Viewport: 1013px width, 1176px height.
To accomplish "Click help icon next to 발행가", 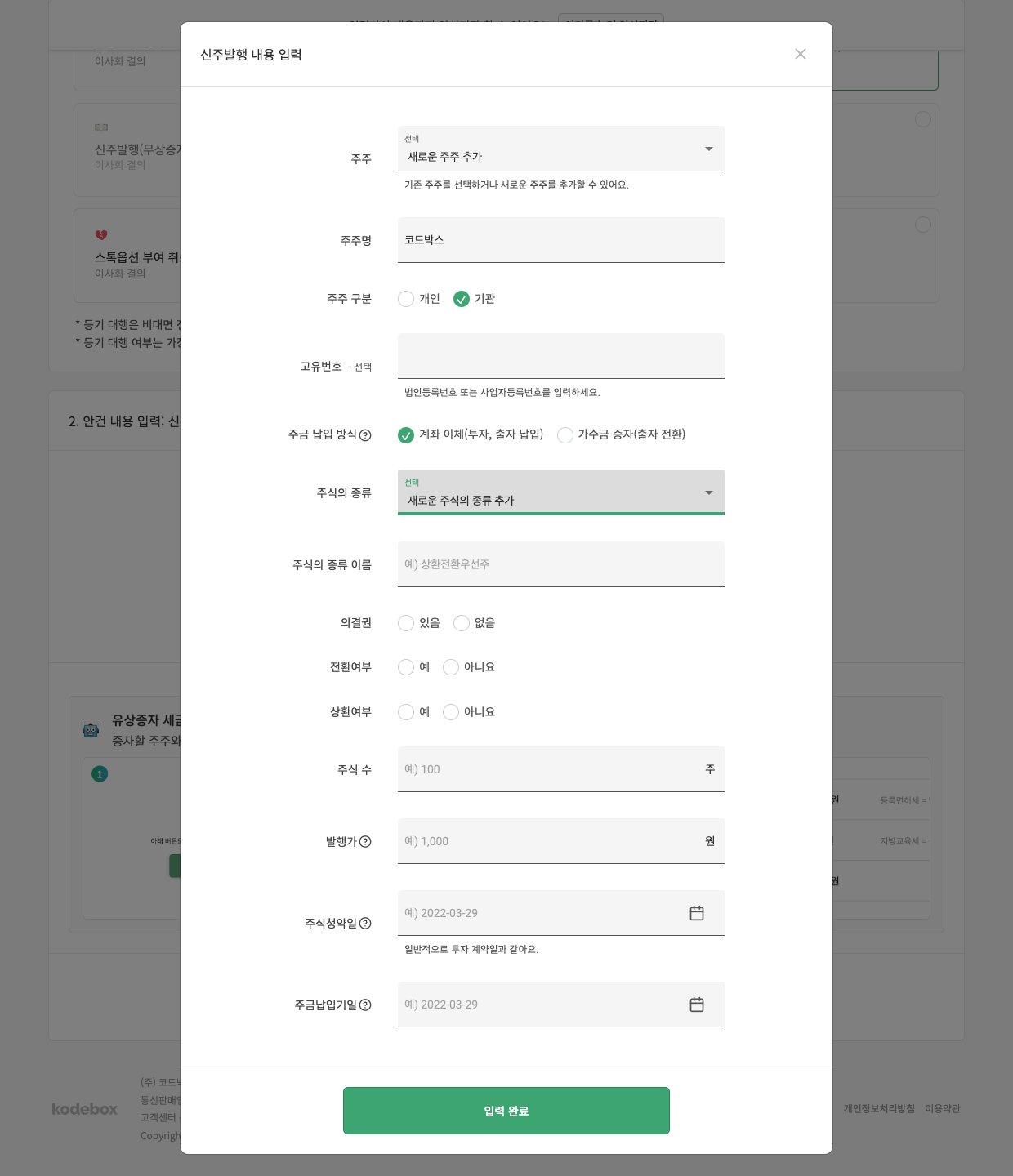I will point(365,842).
